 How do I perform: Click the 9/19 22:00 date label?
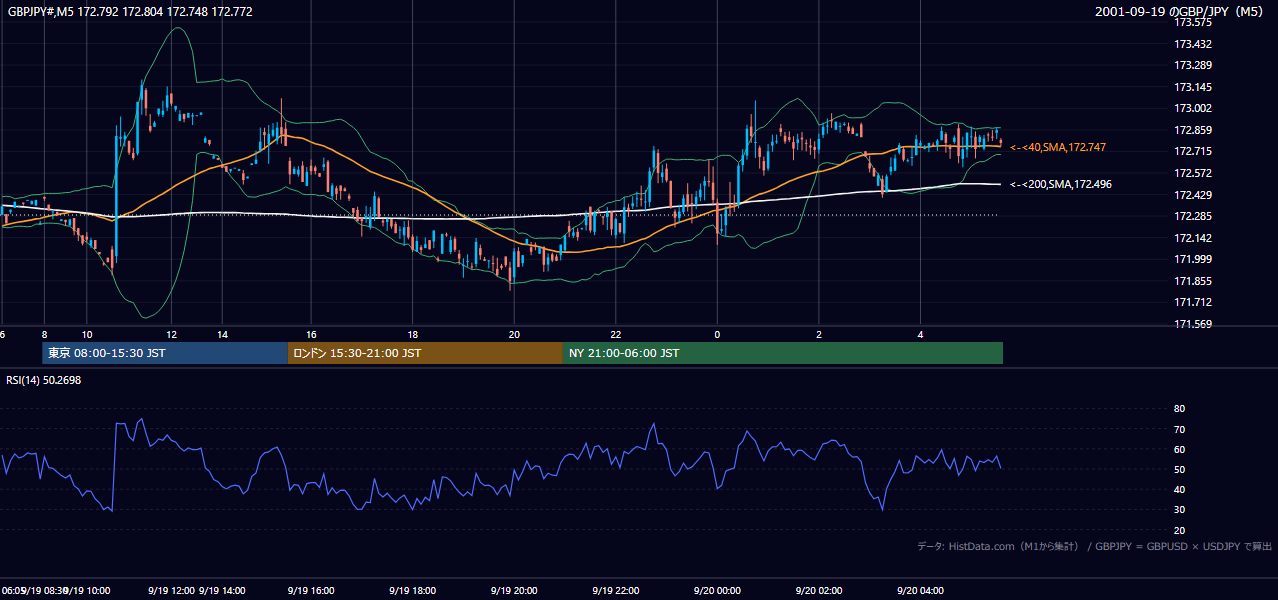616,590
